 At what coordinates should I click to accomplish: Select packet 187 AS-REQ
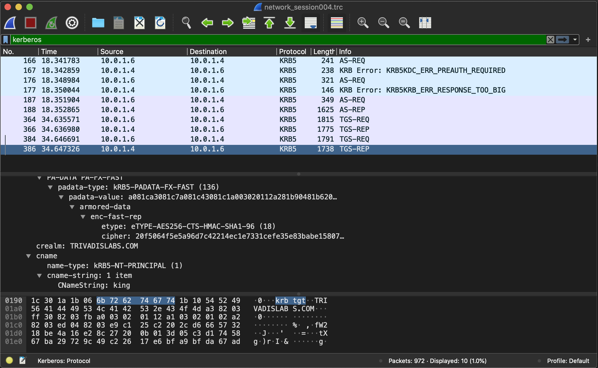pyautogui.click(x=299, y=100)
